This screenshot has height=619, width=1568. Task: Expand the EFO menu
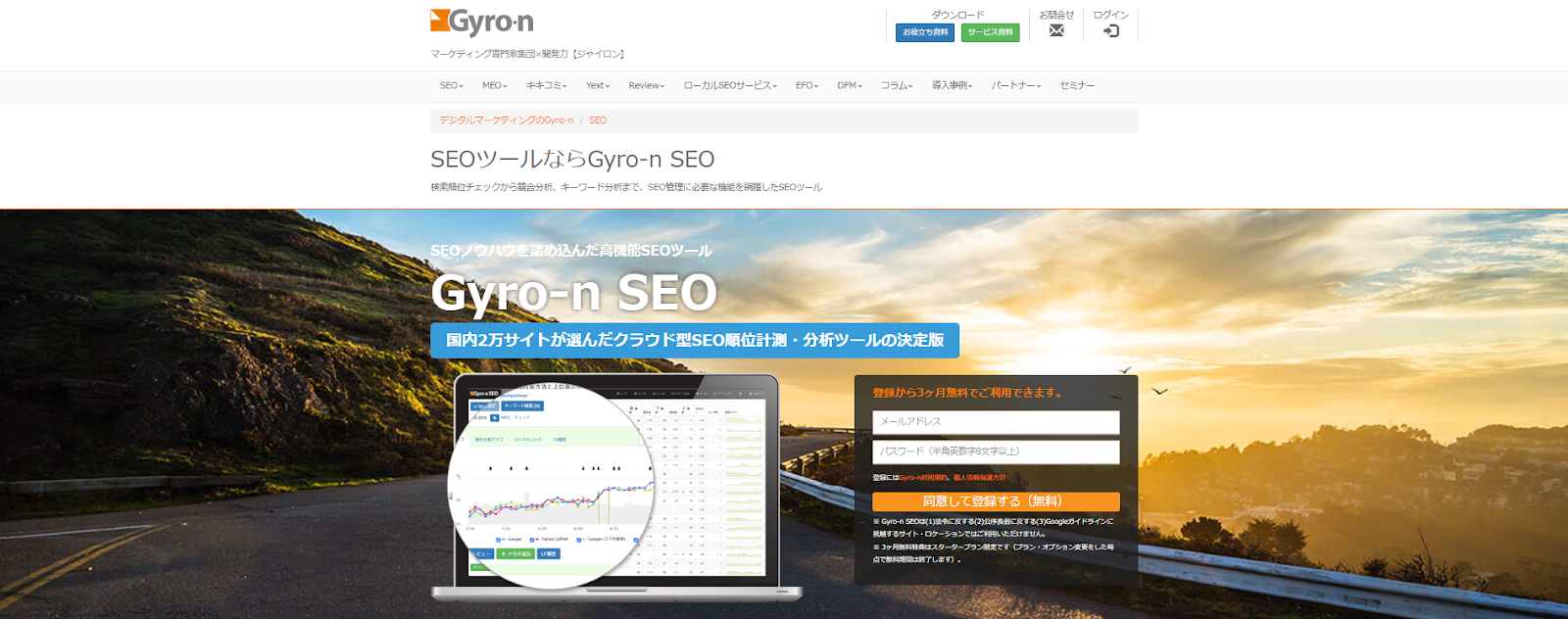[807, 86]
